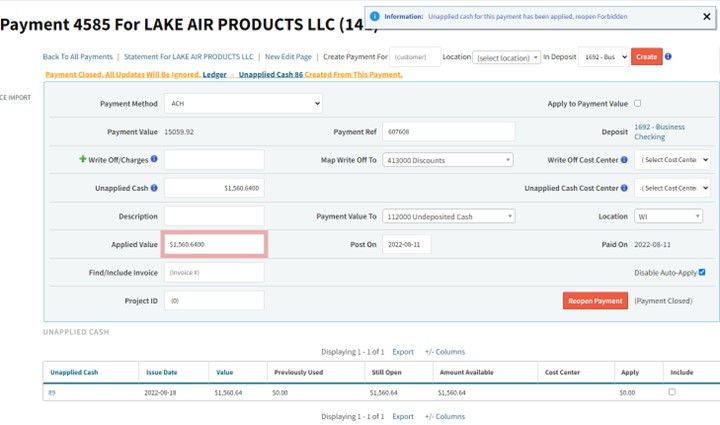This screenshot has height=425, width=720.
Task: Open Back To All Payments link
Action: pyautogui.click(x=77, y=57)
